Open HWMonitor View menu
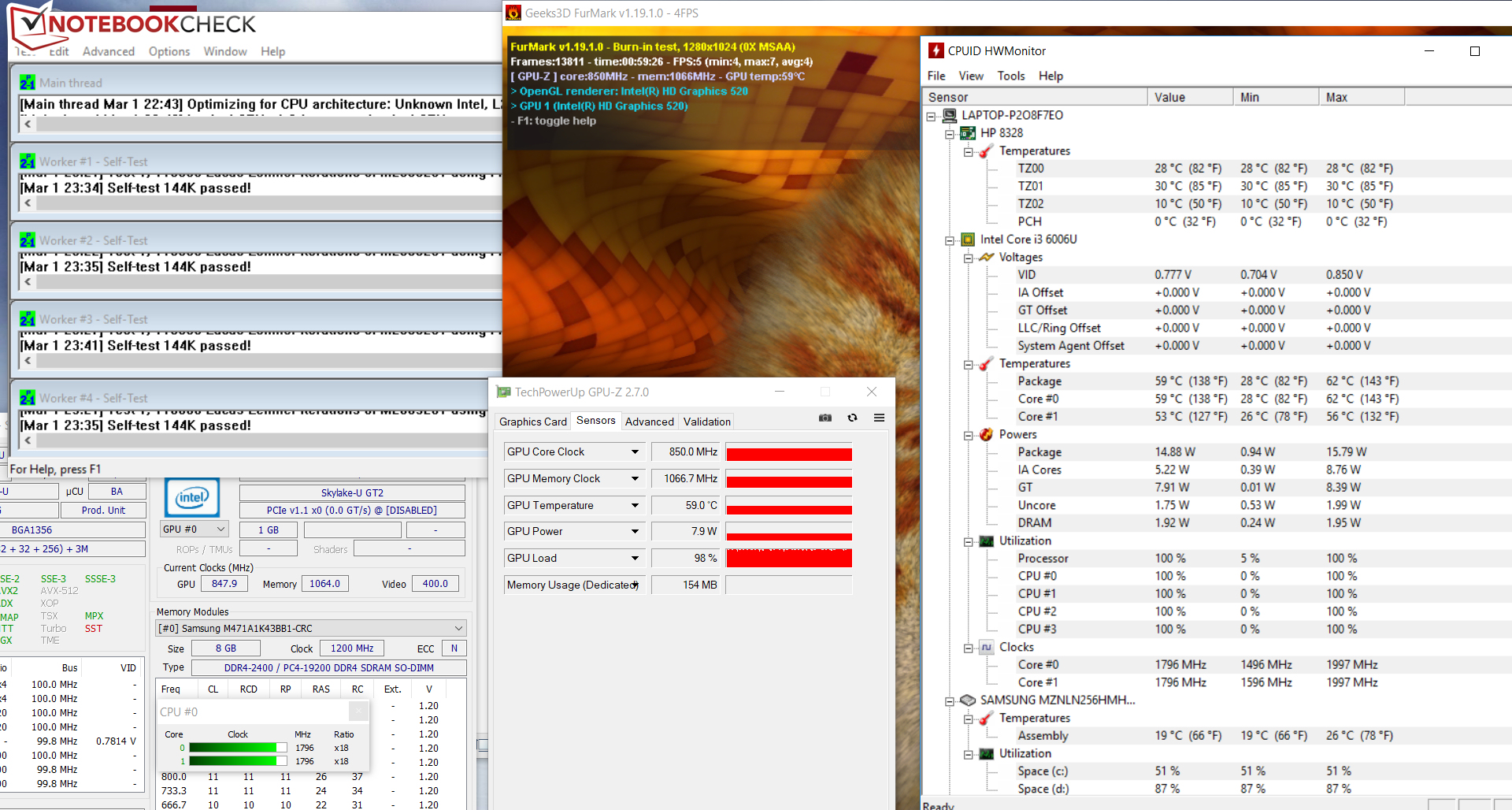Image resolution: width=1512 pixels, height=810 pixels. click(x=971, y=76)
